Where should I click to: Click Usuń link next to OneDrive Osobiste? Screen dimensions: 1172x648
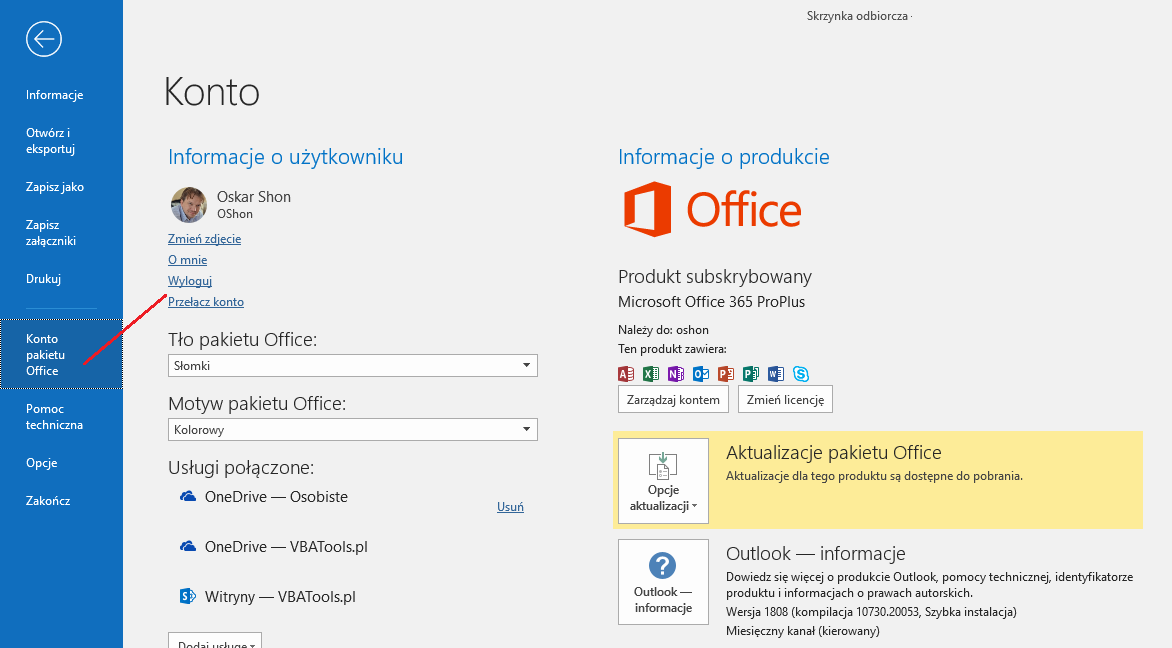click(x=511, y=506)
